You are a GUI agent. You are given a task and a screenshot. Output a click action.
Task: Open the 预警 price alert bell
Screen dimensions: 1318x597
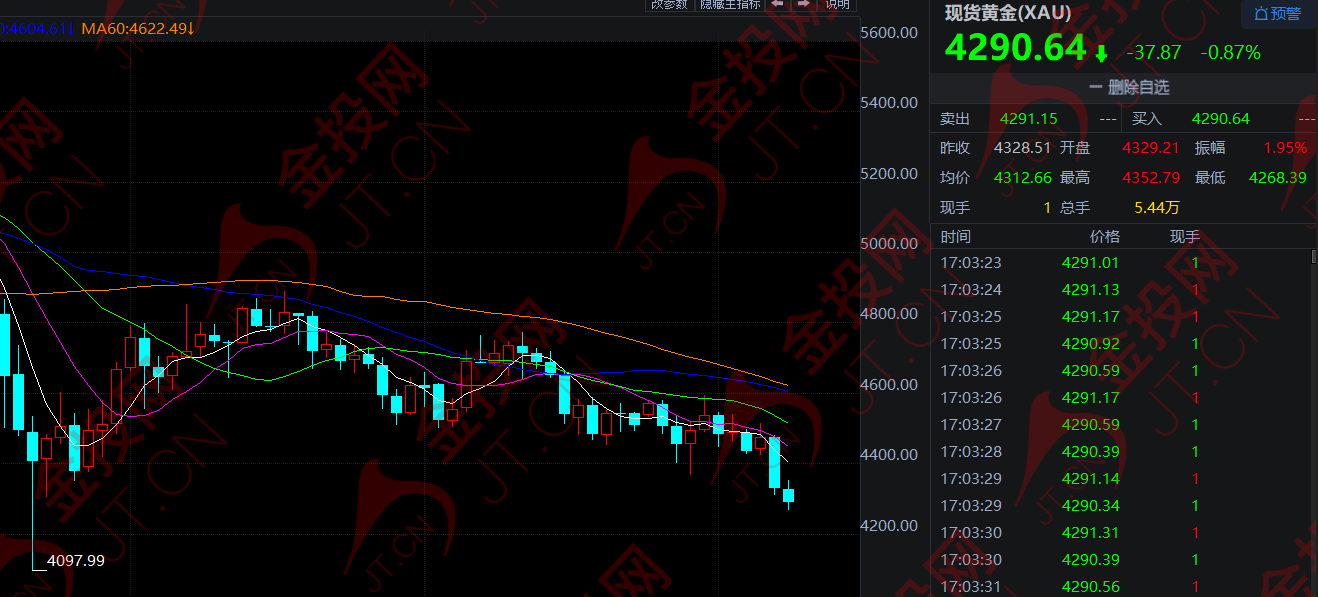pos(1278,14)
